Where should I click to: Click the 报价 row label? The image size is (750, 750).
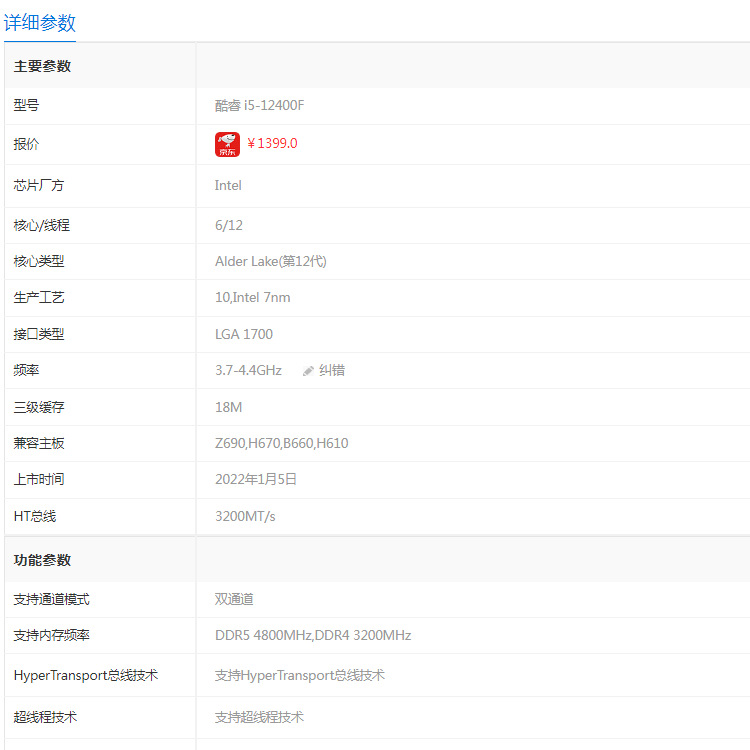click(x=26, y=144)
